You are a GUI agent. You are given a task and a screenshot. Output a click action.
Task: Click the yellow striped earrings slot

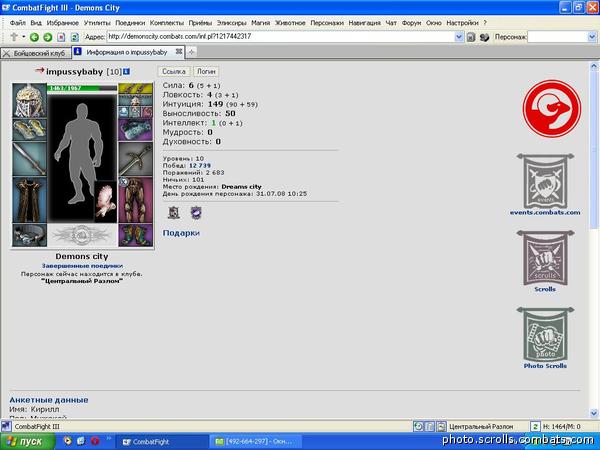135,88
